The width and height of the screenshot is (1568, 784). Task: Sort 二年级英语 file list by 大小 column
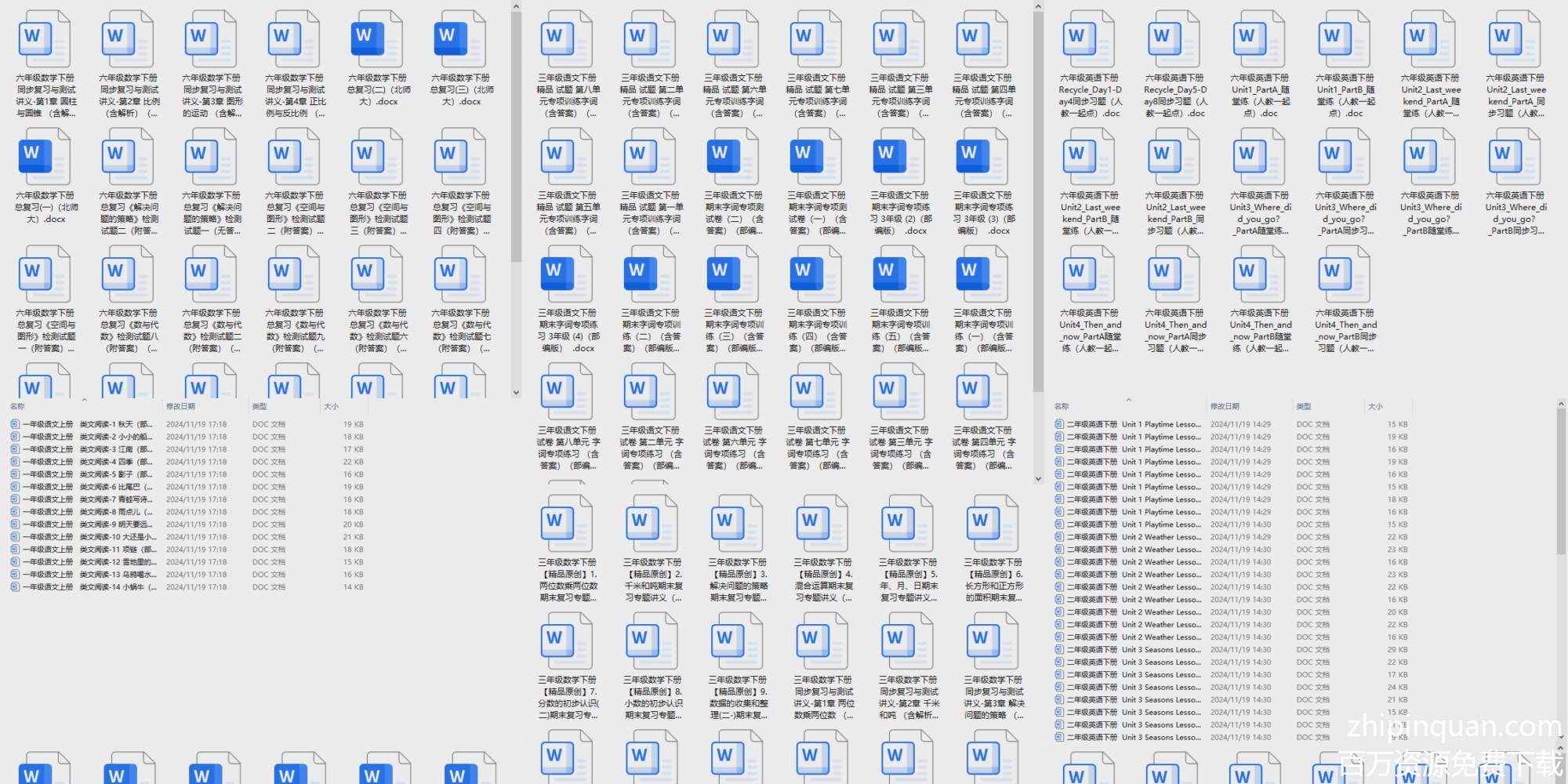(x=1375, y=406)
